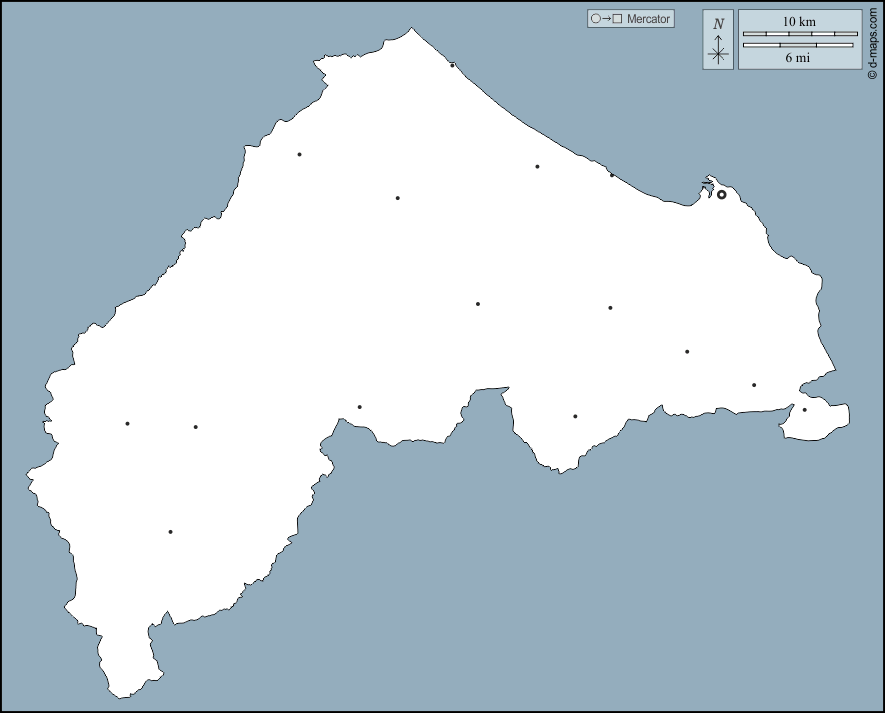
Task: Click the small harbor inlet beside capital marker
Action: pyautogui.click(x=708, y=184)
